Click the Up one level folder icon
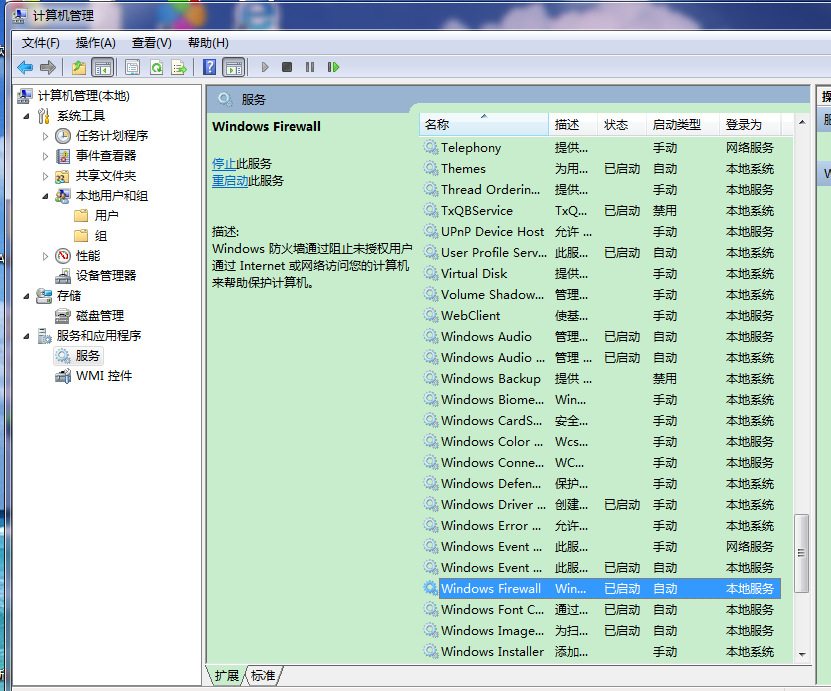 tap(79, 67)
